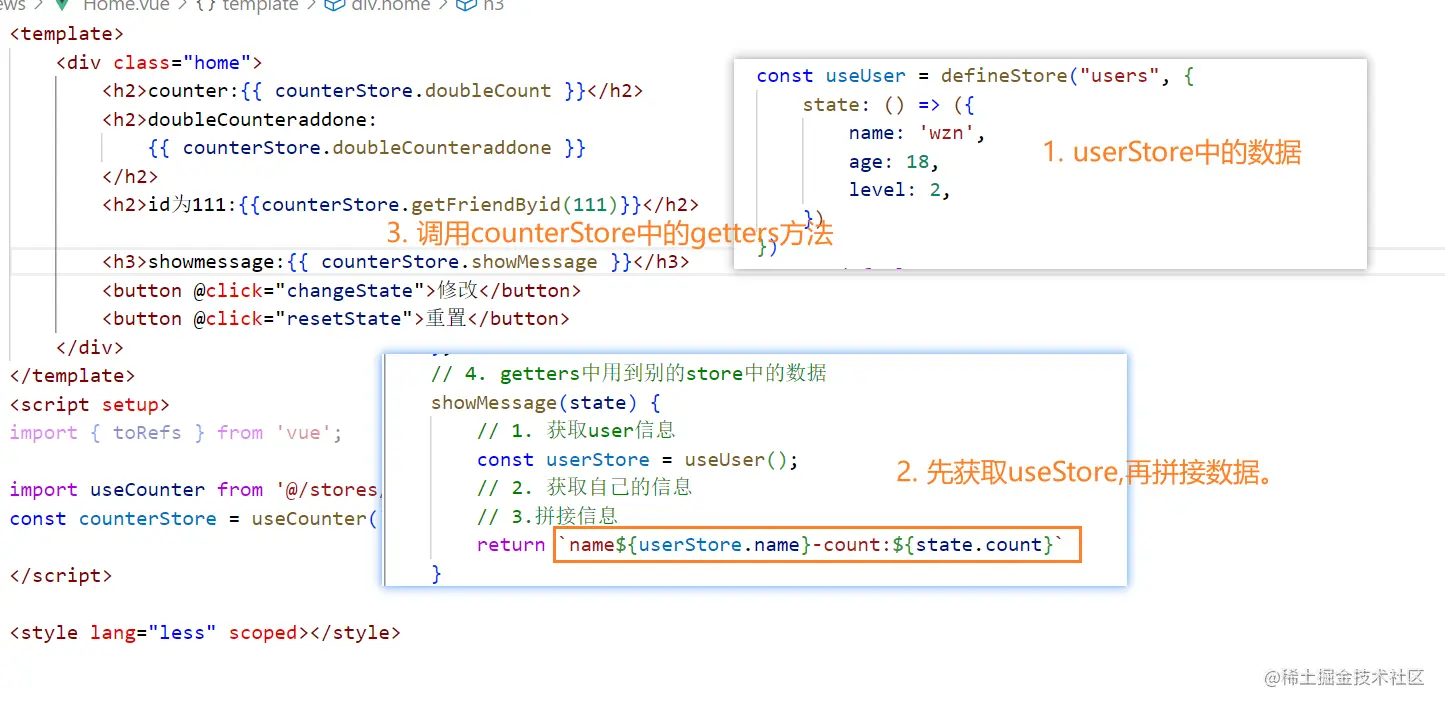
Task: Click the changeState button code line
Action: point(341,291)
